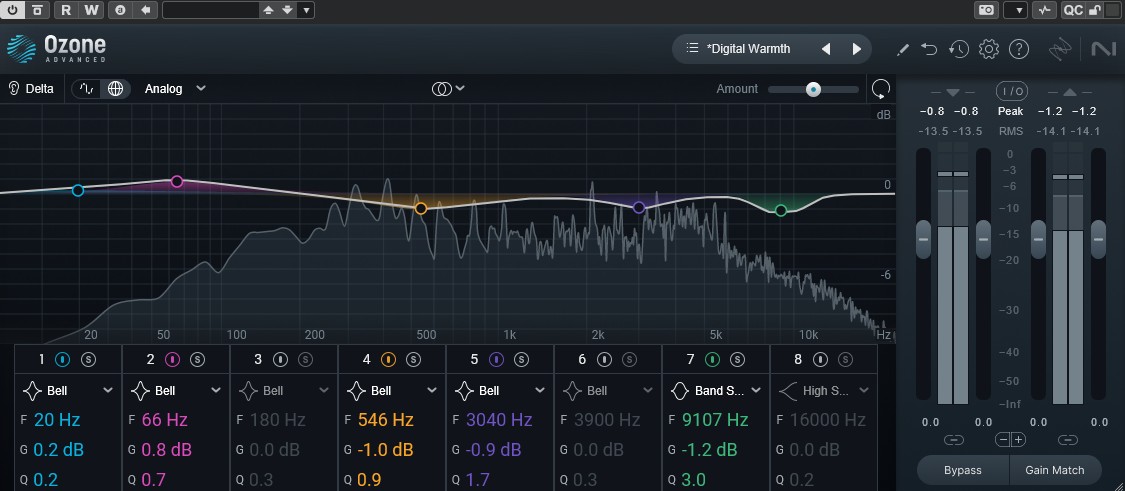Select the curve EQ view icon
The height and width of the screenshot is (491, 1125).
click(88, 89)
